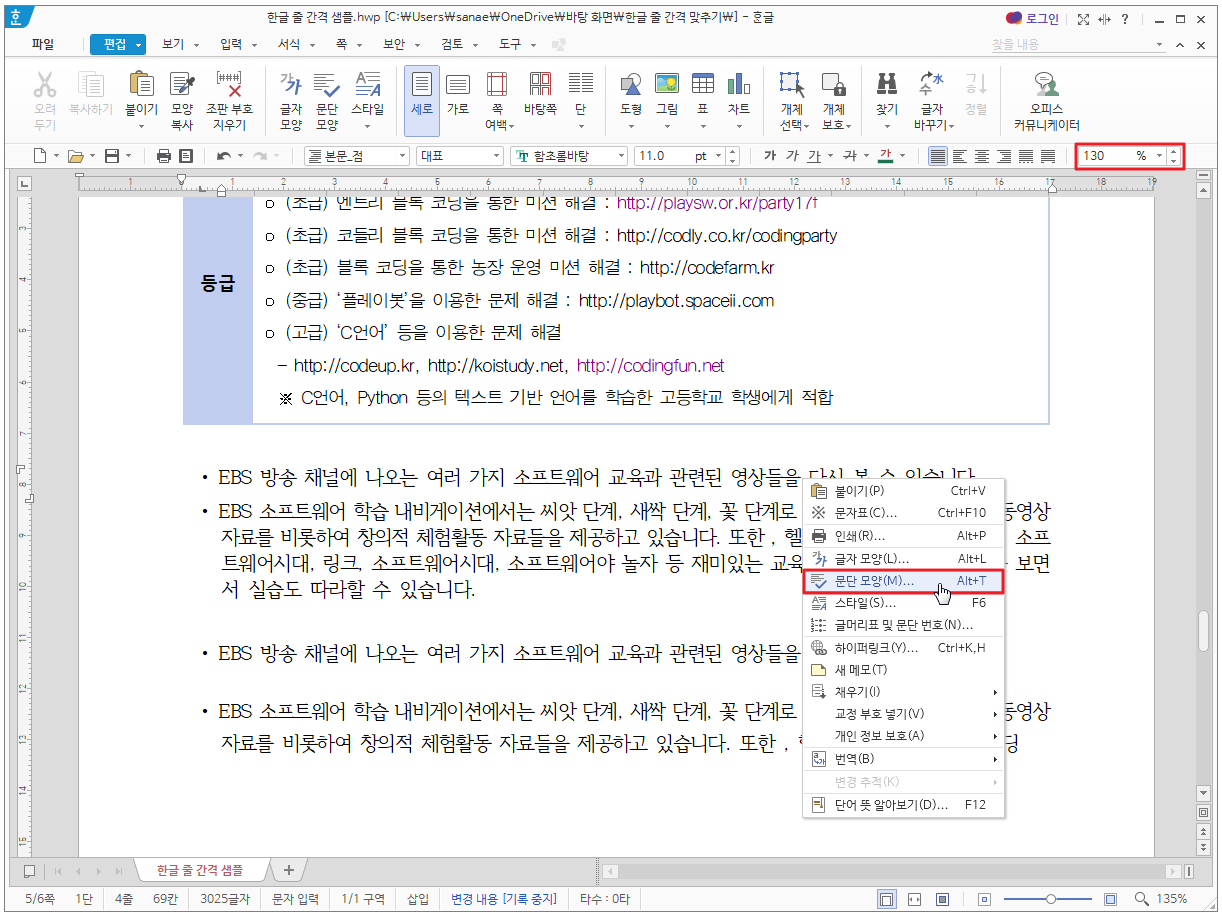This screenshot has width=1222, height=918.
Task: Open link http://codefarm.kr in document
Action: [707, 268]
